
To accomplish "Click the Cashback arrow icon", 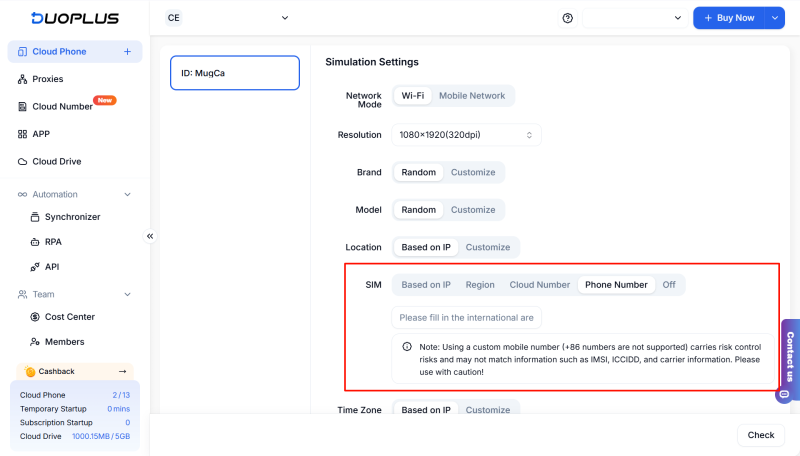I will [x=123, y=371].
